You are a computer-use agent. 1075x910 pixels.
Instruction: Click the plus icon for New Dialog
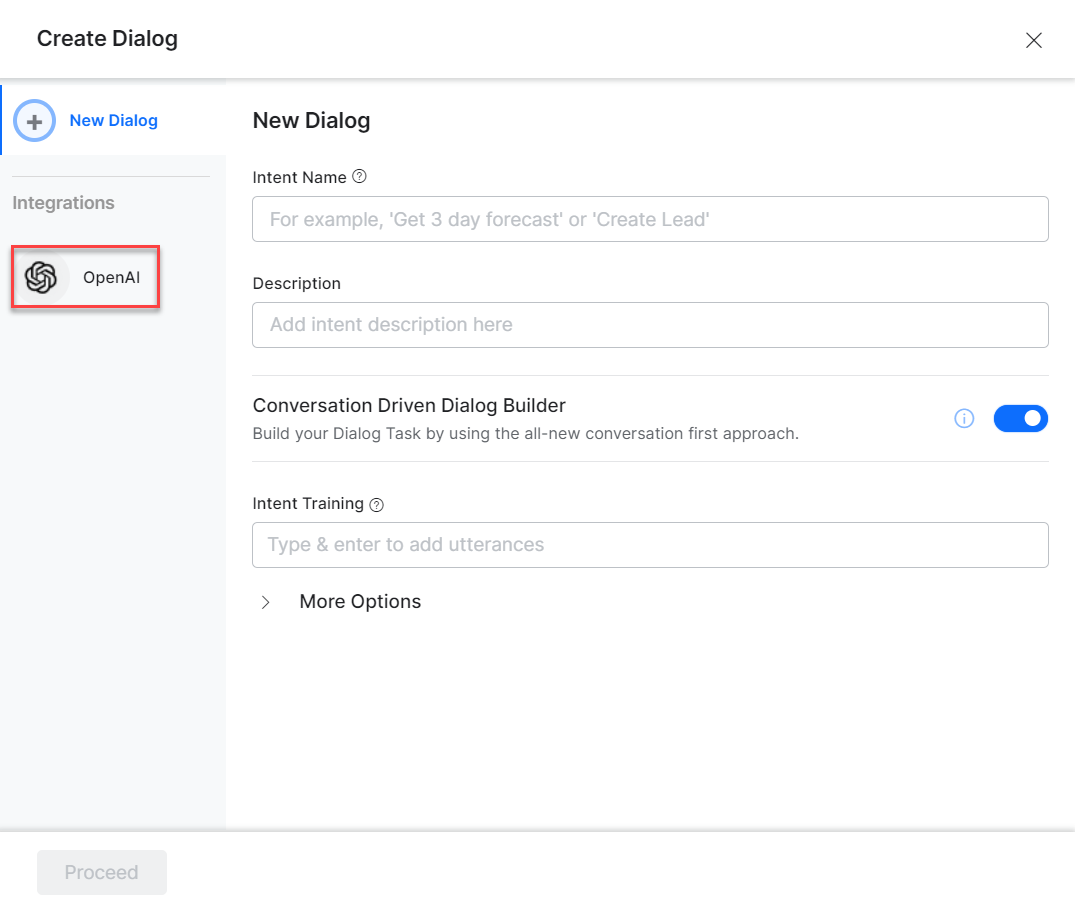[x=34, y=121]
